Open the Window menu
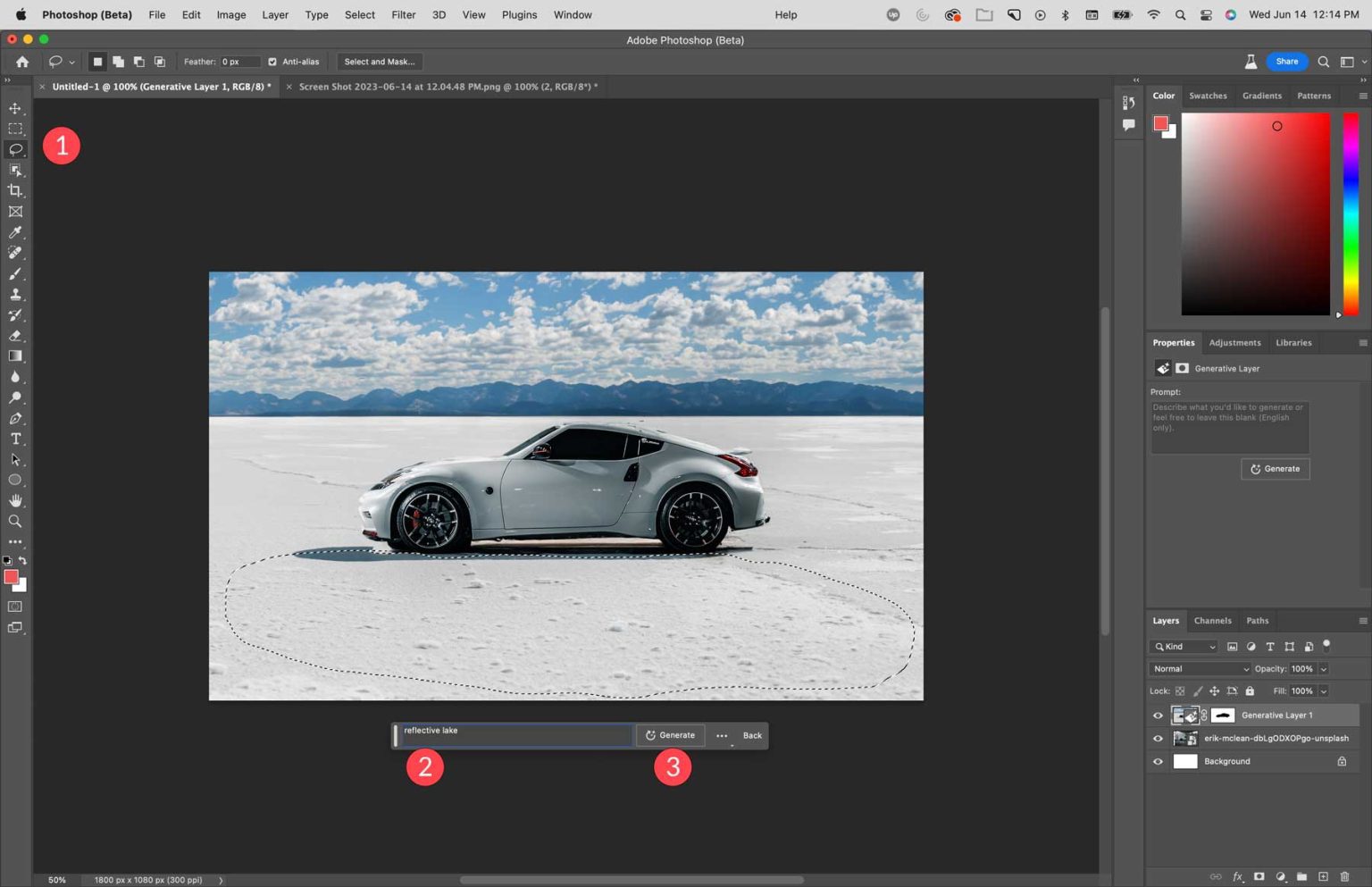The width and height of the screenshot is (1372, 887). click(572, 14)
